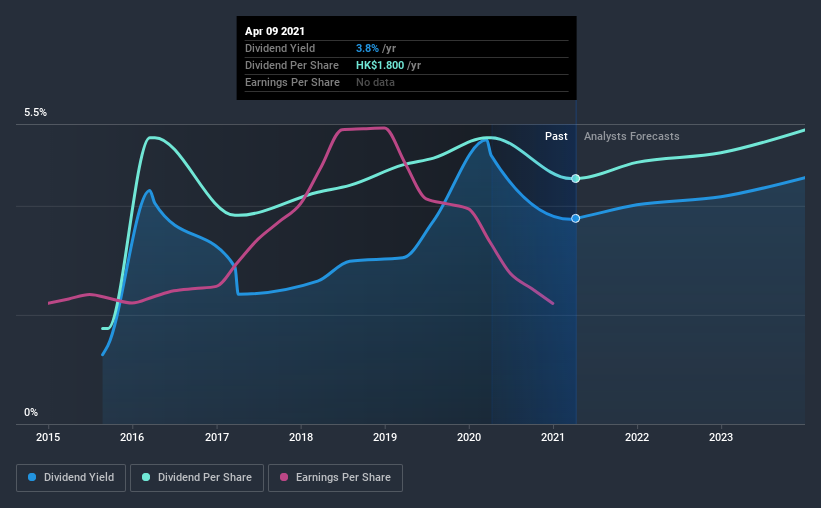This screenshot has height=508, width=821.
Task: Click the No data earnings value
Action: click(x=375, y=82)
